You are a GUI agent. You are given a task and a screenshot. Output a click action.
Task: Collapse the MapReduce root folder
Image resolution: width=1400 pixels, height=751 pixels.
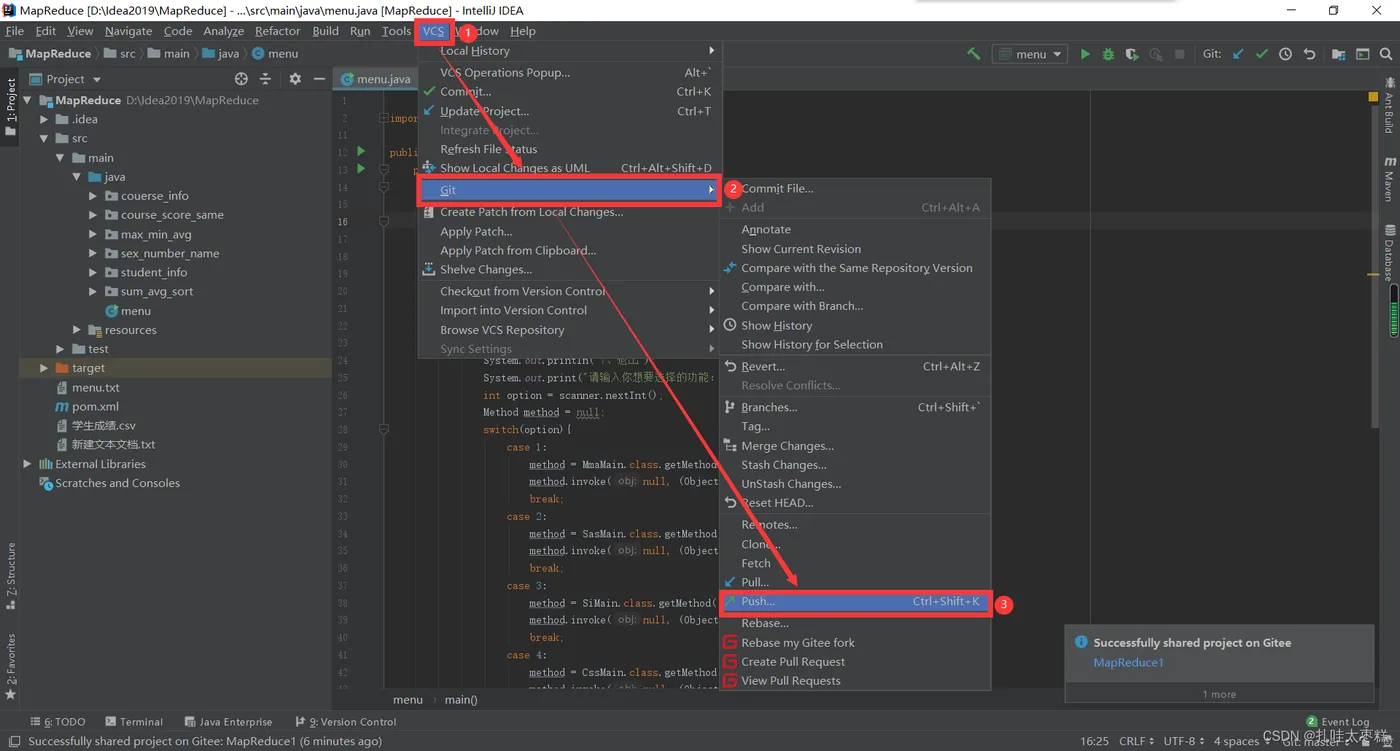pos(28,100)
